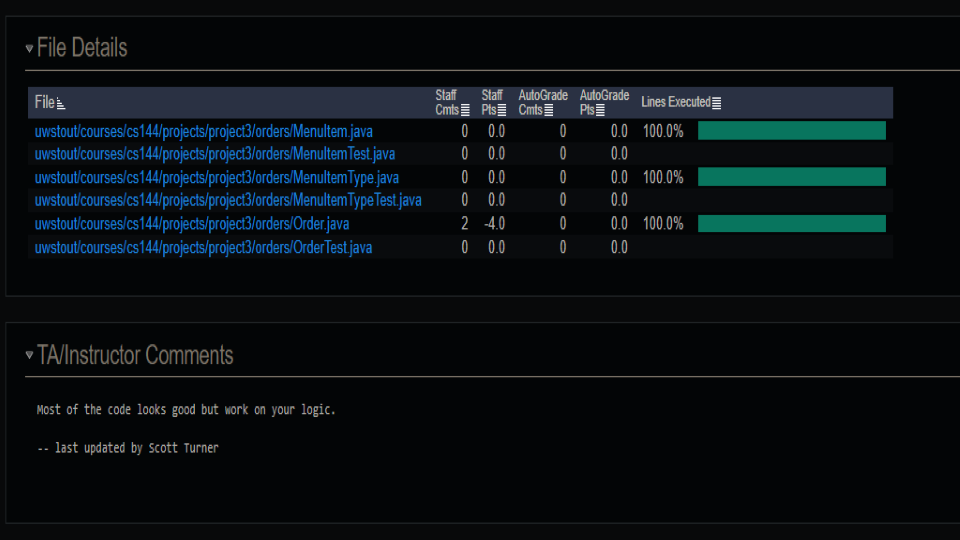This screenshot has width=960, height=540.
Task: Collapse the File Details section triangle
Action: (x=29, y=48)
